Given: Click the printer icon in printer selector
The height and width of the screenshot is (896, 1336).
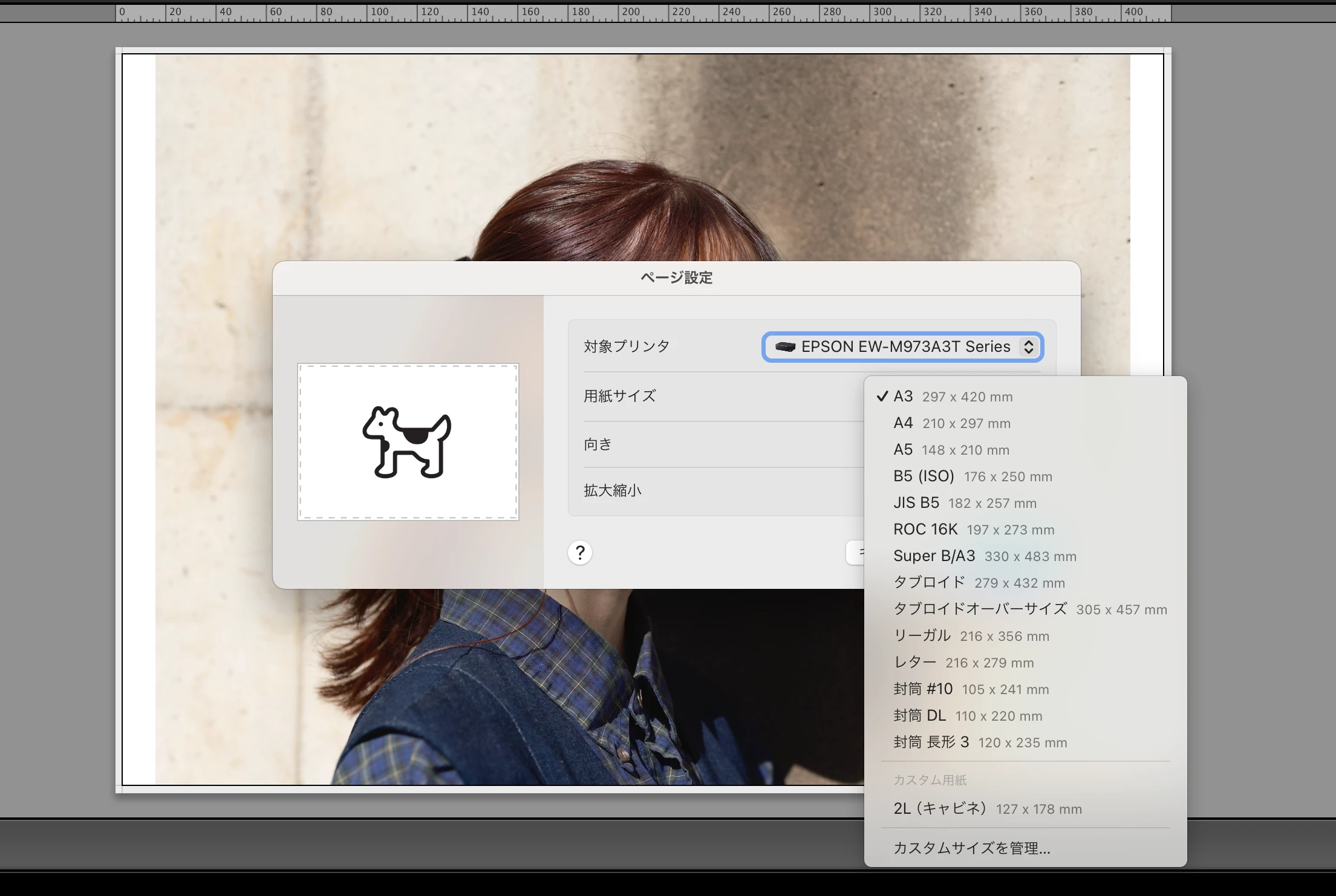Looking at the screenshot, I should [785, 347].
